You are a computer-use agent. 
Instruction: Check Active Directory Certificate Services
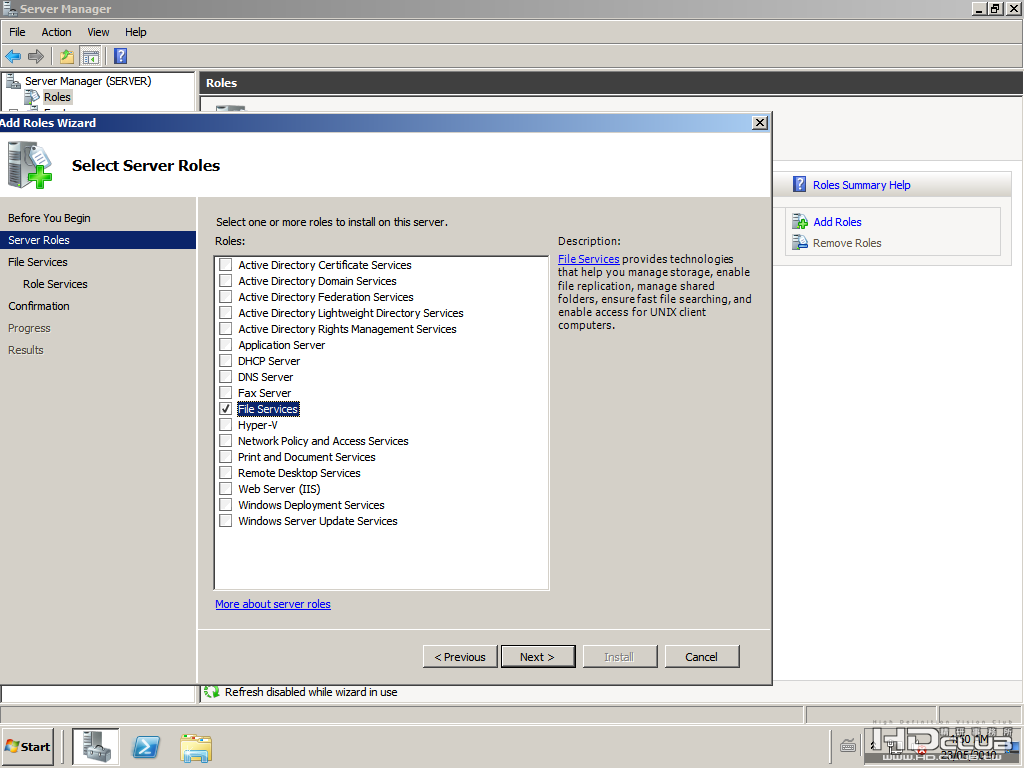[x=225, y=264]
